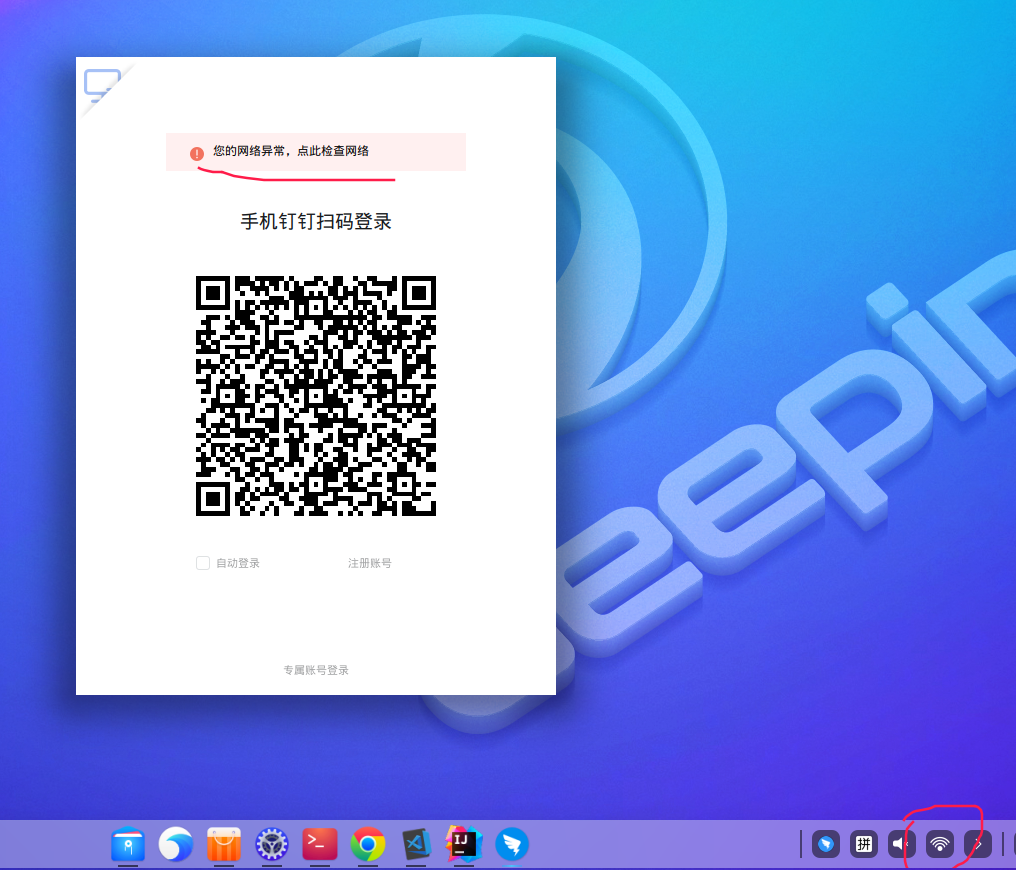1016x870 pixels.
Task: Launch IntelliJ IDEA from the dock
Action: [x=463, y=844]
